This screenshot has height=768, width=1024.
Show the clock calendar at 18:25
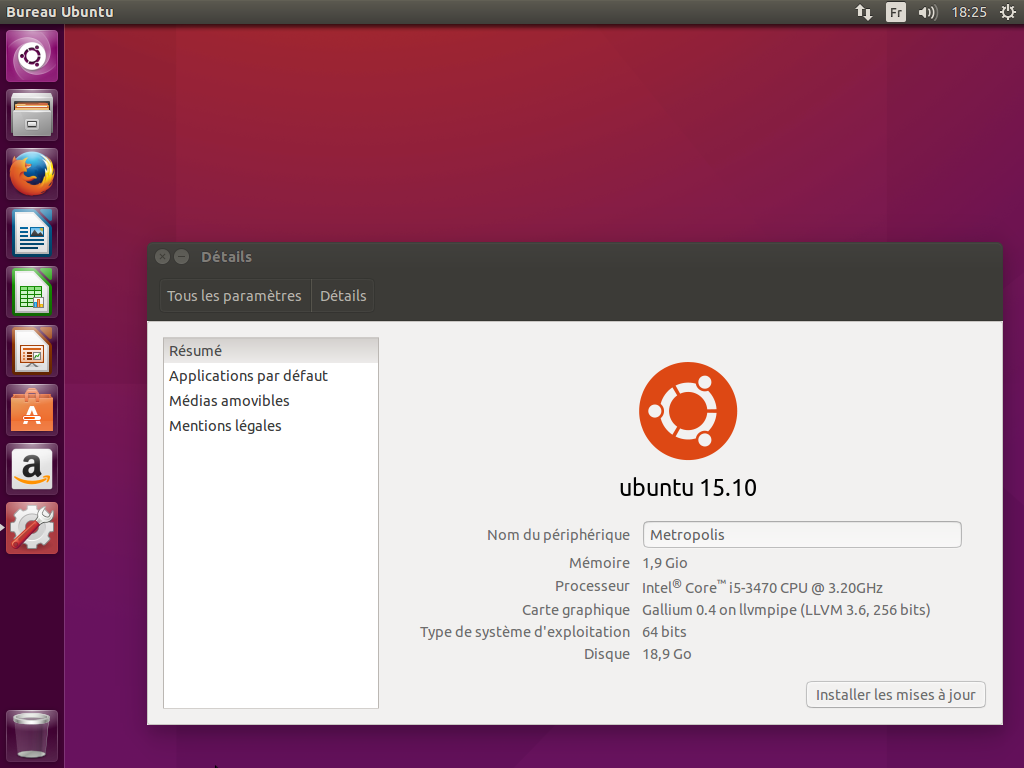coord(969,12)
